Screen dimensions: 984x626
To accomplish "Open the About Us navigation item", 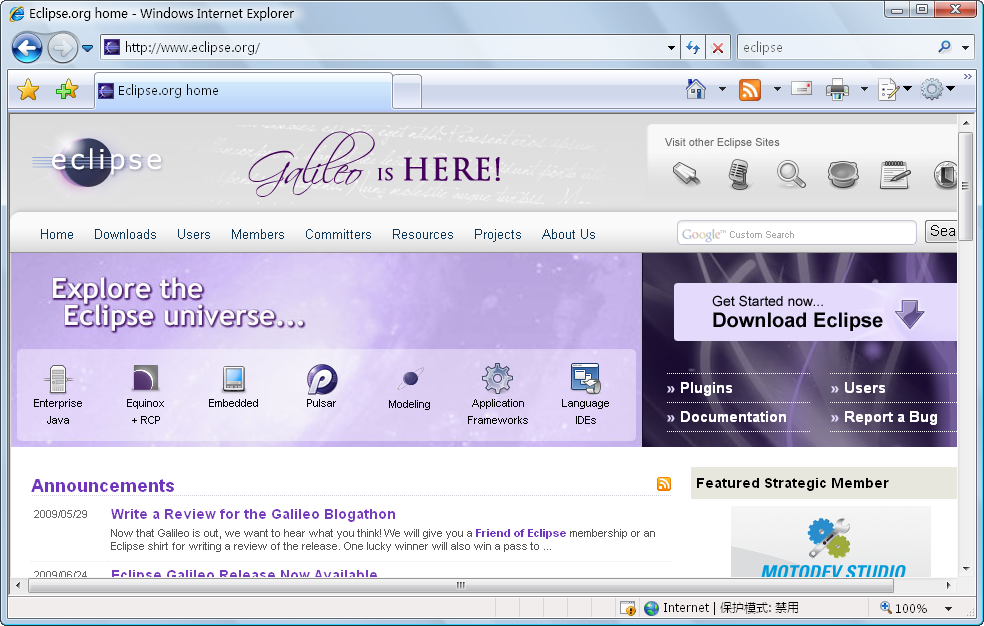I will click(569, 234).
